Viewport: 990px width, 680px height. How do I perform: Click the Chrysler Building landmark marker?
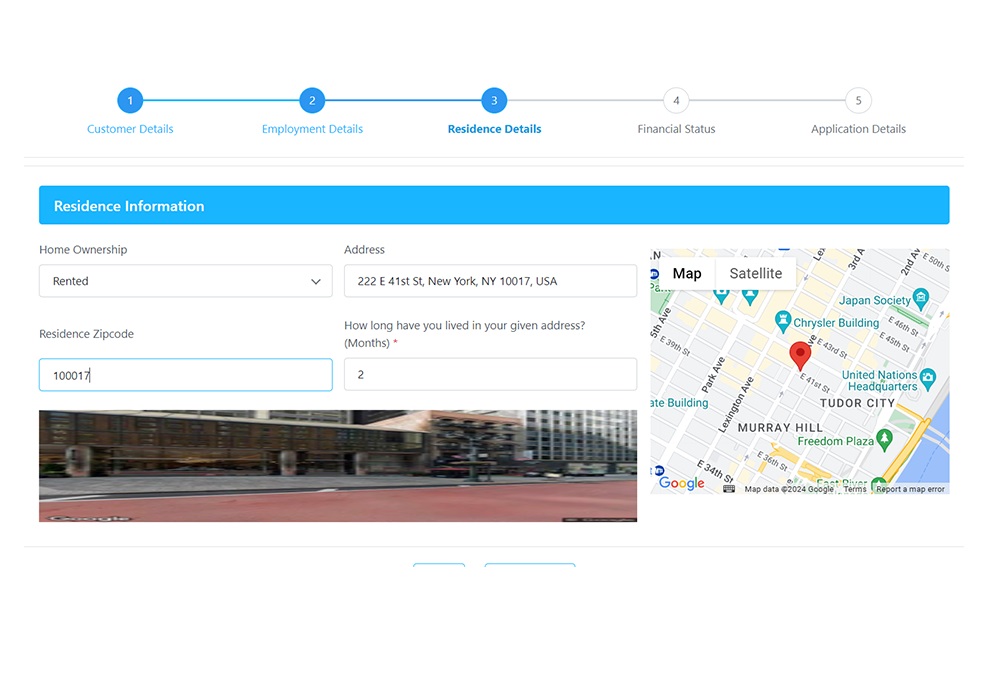783,323
